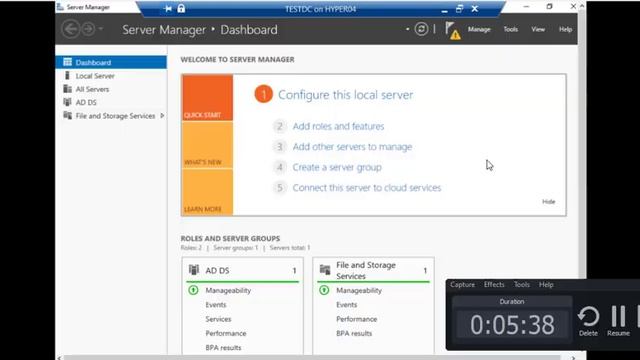Viewport: 640px width, 360px height.
Task: Click the Dashboard sidebar icon
Action: pyautogui.click(x=67, y=62)
